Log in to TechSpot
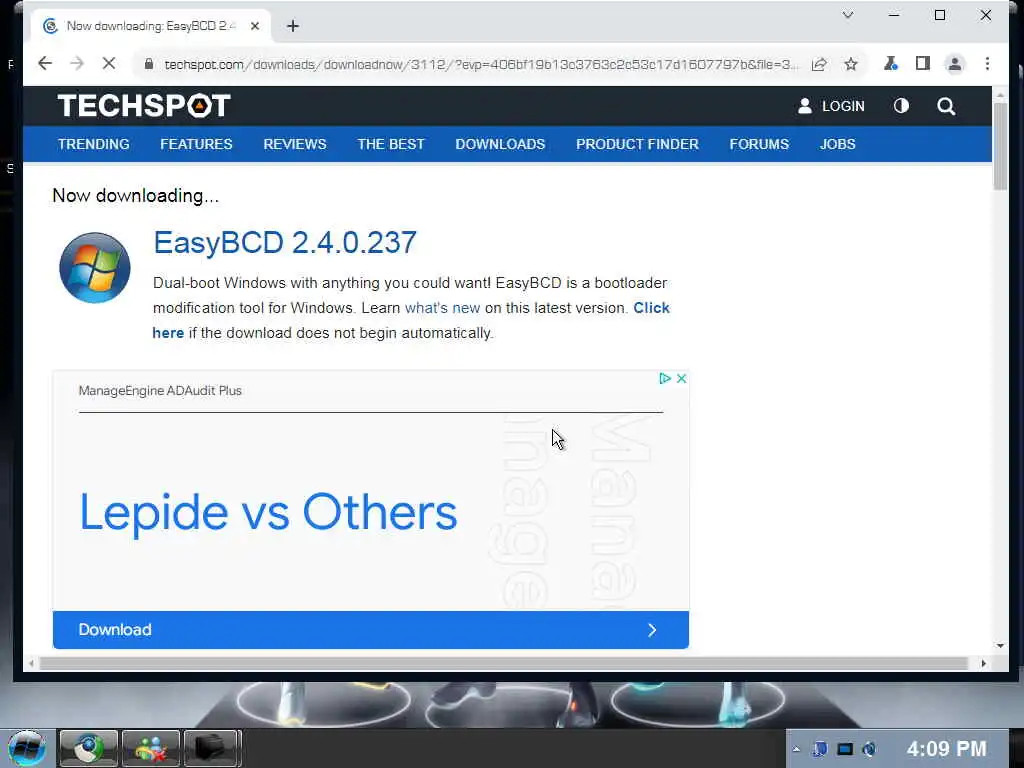 [x=831, y=106]
